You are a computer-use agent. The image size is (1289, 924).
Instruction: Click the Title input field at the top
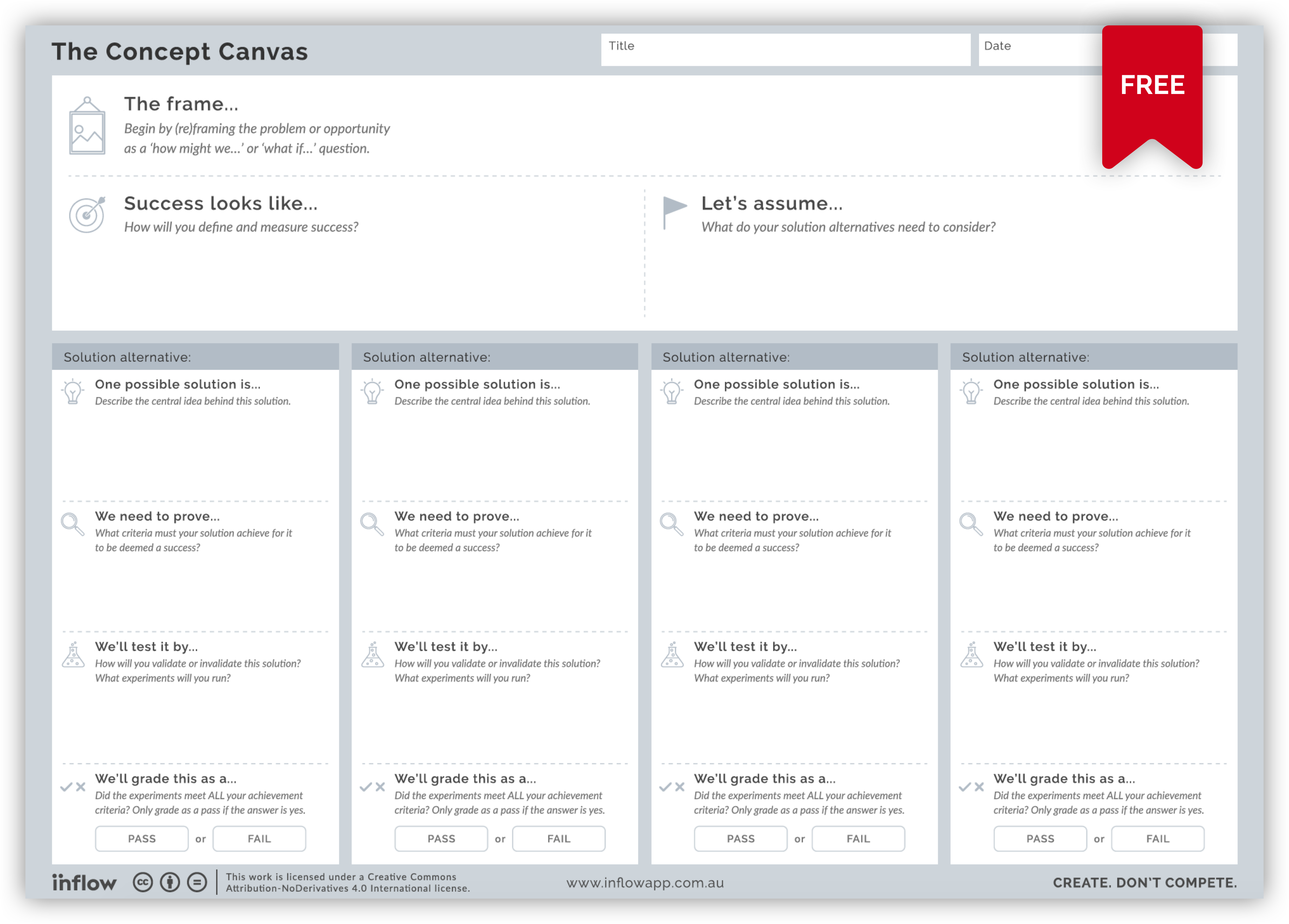(x=786, y=50)
